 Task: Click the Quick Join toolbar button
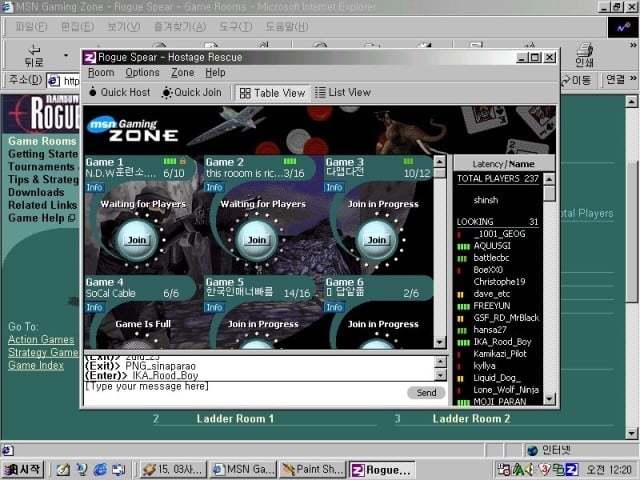[191, 93]
